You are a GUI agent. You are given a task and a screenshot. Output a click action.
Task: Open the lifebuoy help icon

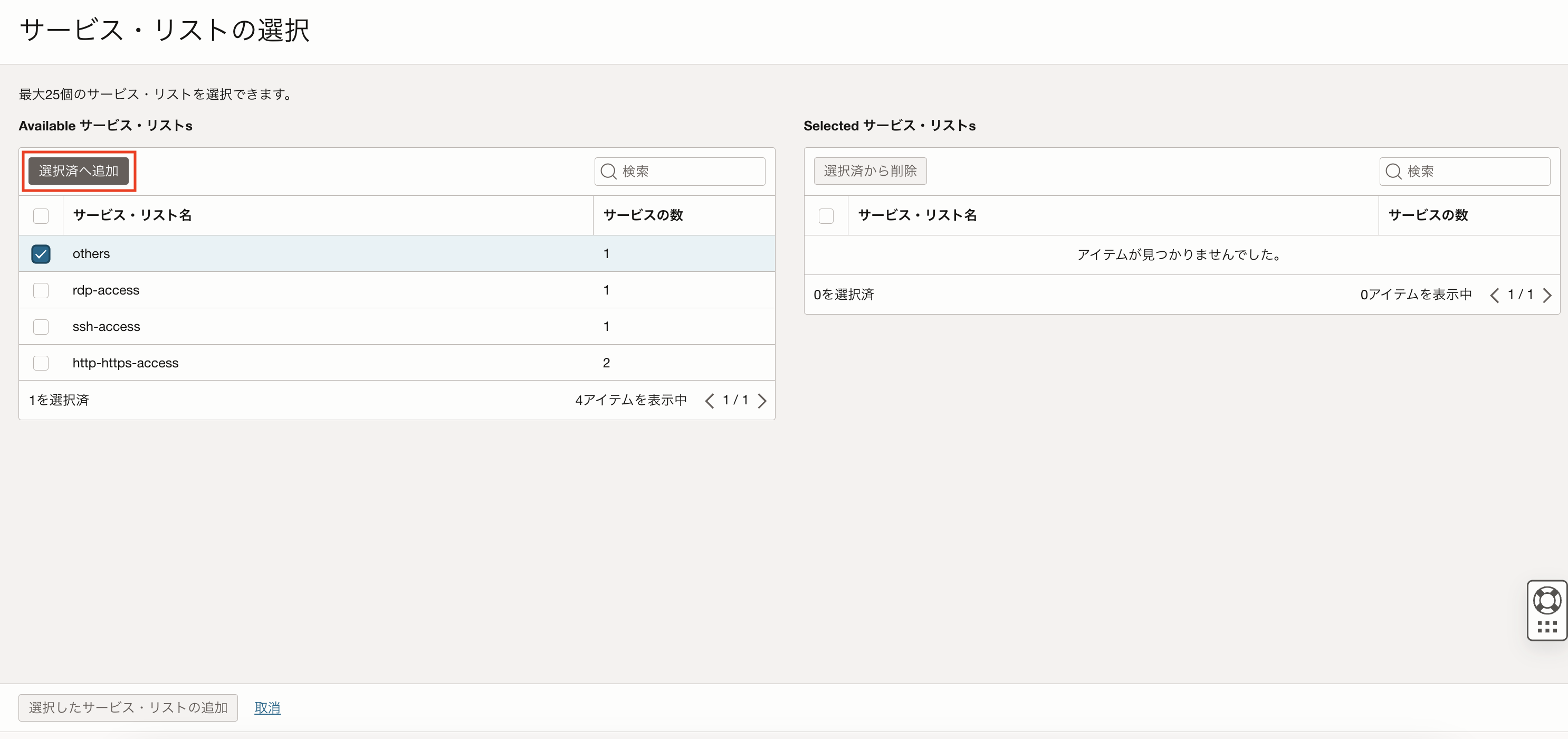click(1547, 600)
